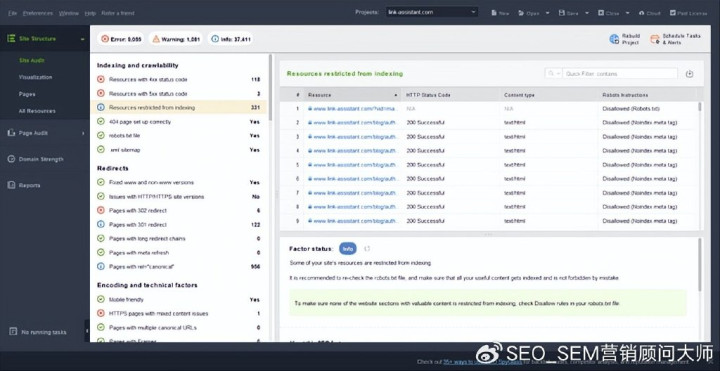Sort by Content type column
720x371 pixels.
[549, 95]
